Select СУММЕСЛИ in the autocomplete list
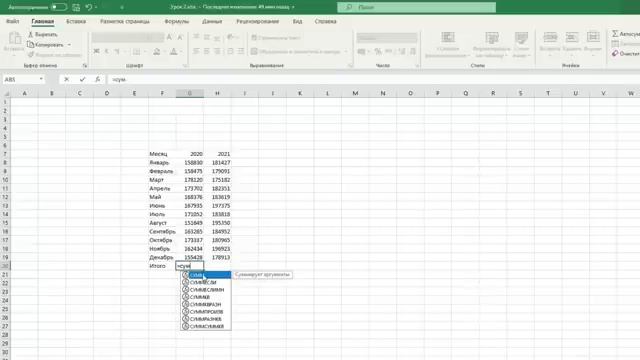The width and height of the screenshot is (640, 360). click(x=206, y=282)
